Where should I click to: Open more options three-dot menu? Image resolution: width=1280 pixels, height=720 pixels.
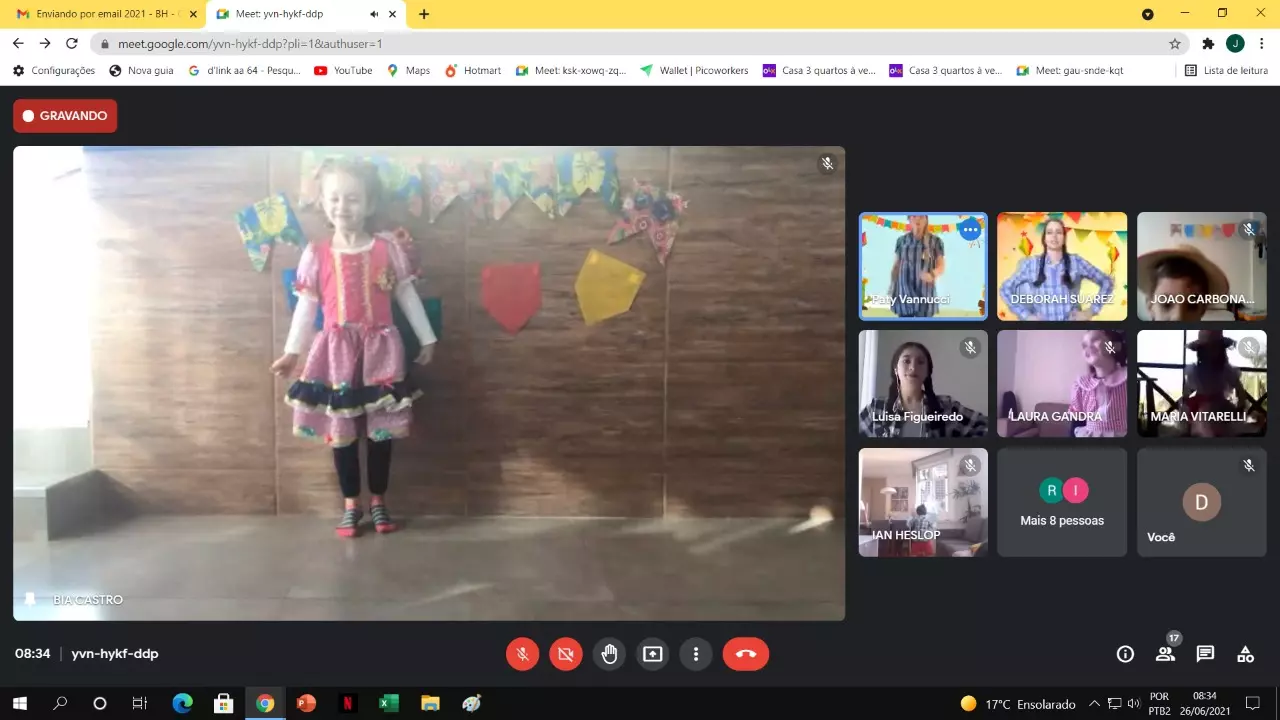point(695,654)
